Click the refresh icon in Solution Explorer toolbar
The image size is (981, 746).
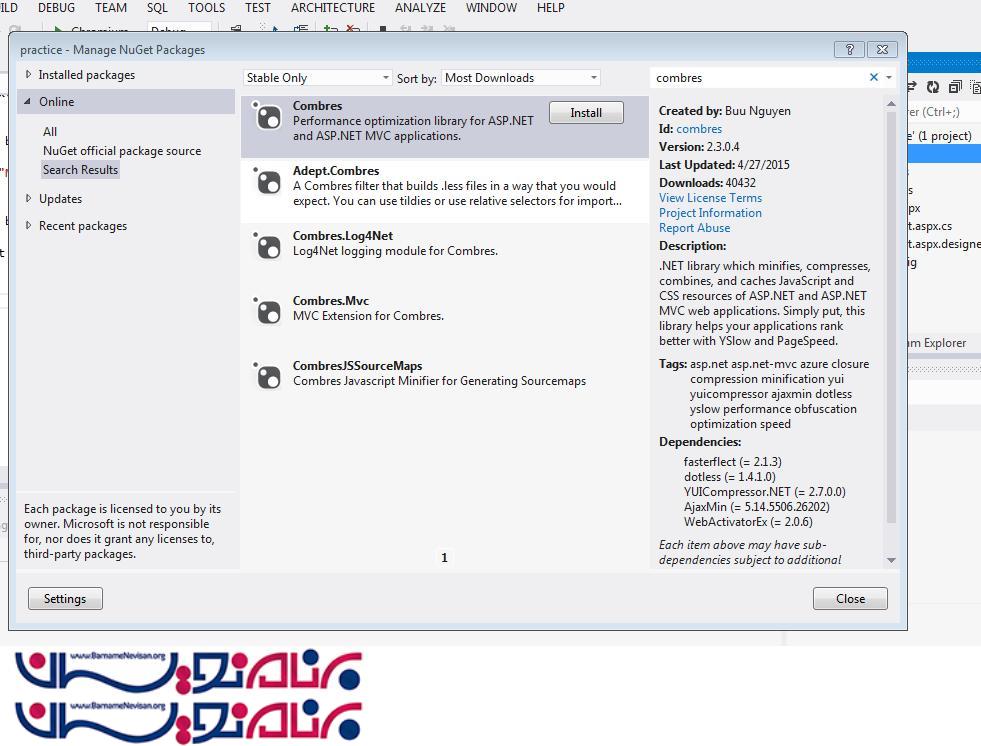933,88
